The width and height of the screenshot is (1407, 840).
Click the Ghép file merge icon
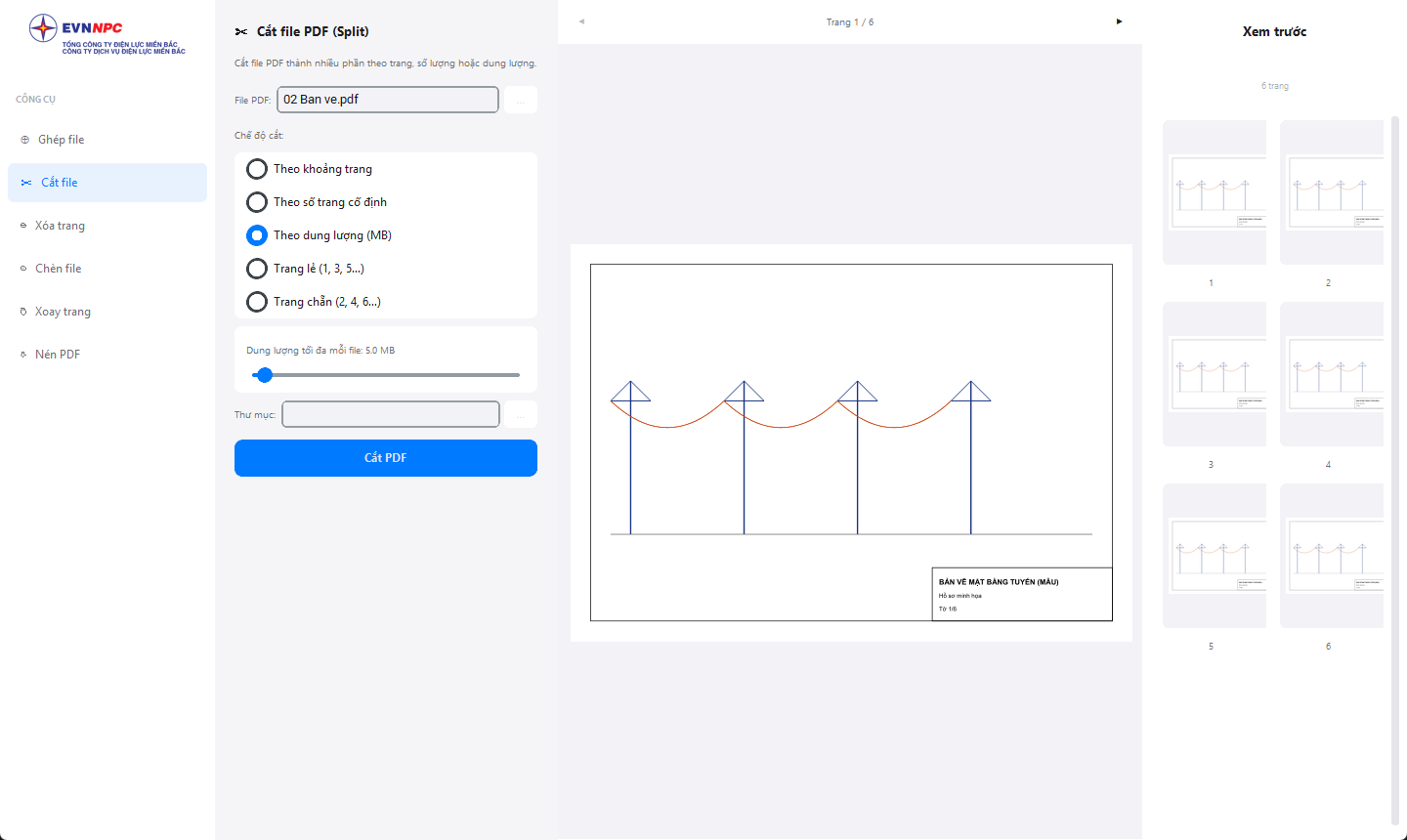[25, 140]
